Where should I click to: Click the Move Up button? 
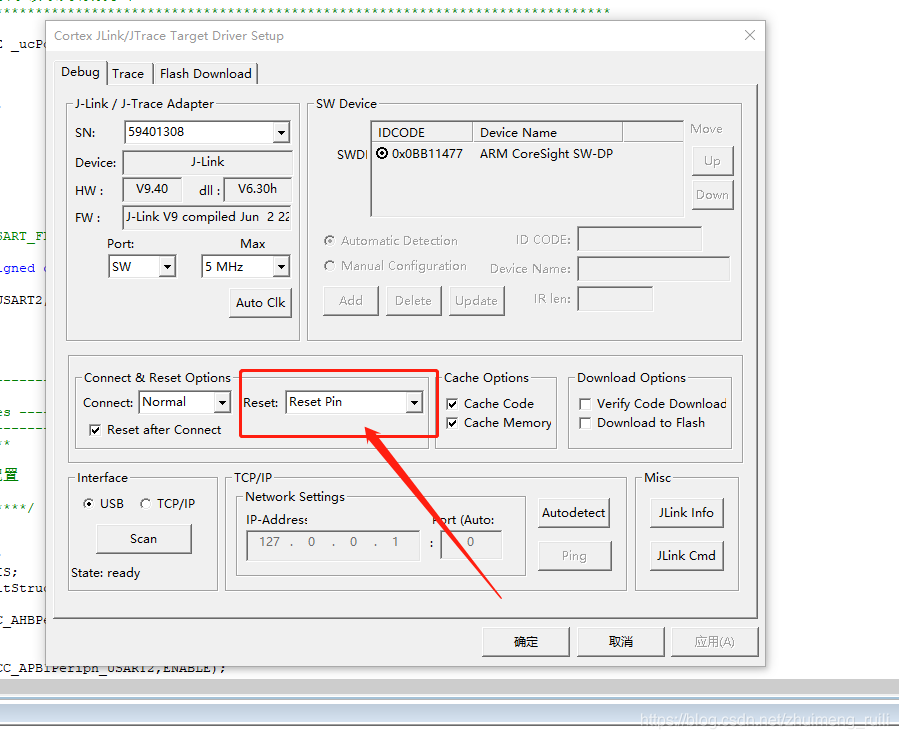[x=712, y=161]
